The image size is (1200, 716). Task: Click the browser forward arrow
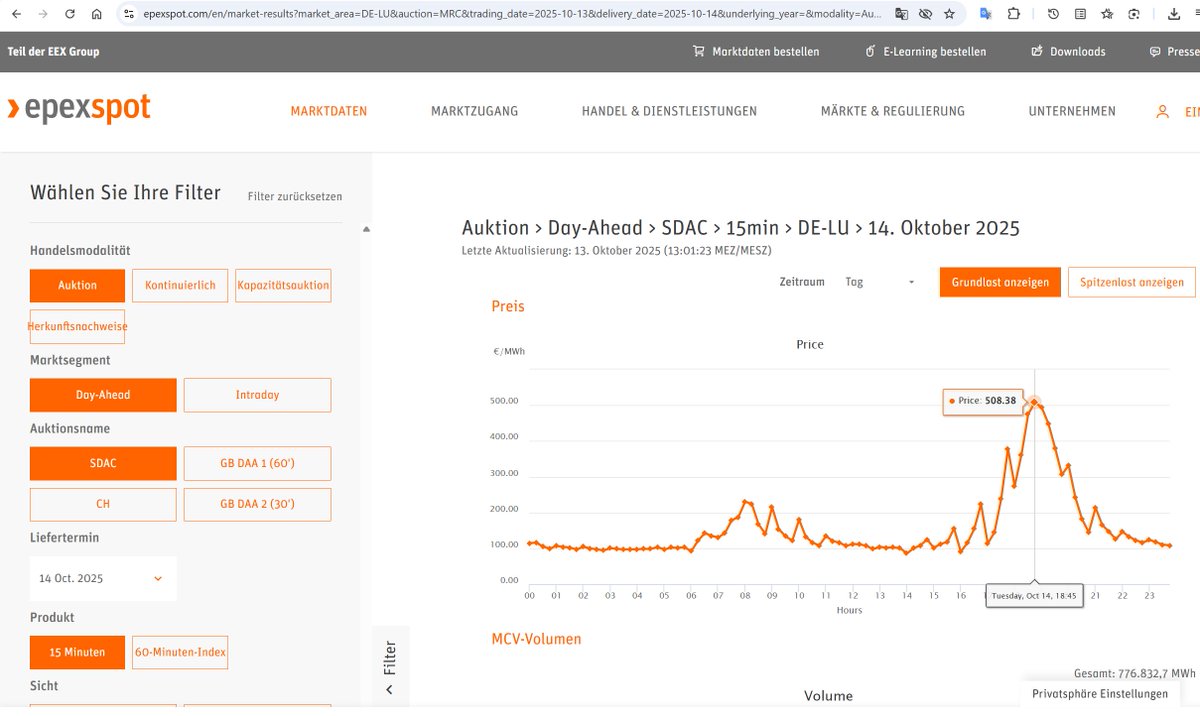point(43,14)
